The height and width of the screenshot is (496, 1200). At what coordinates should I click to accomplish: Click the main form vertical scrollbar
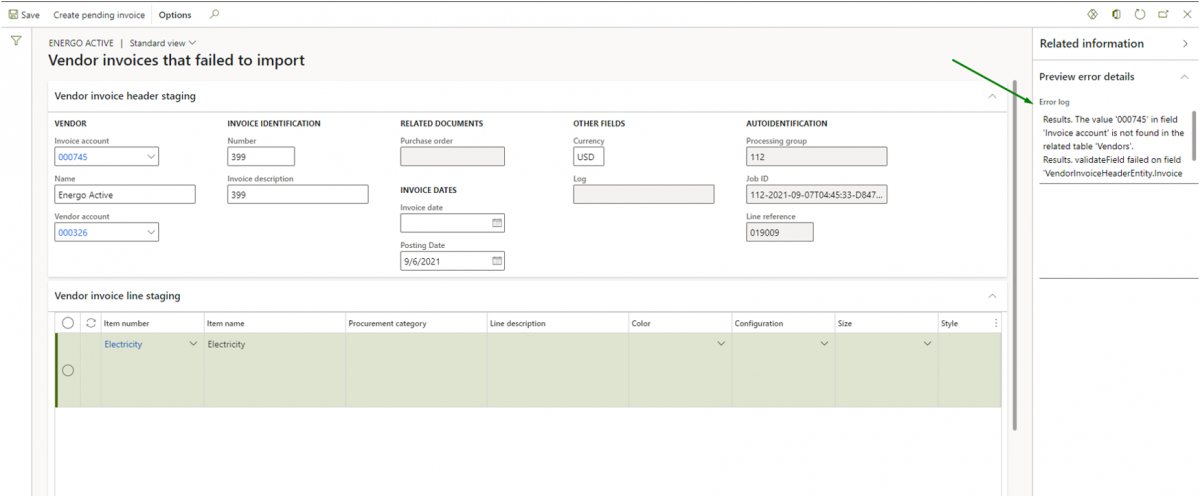[x=1015, y=255]
